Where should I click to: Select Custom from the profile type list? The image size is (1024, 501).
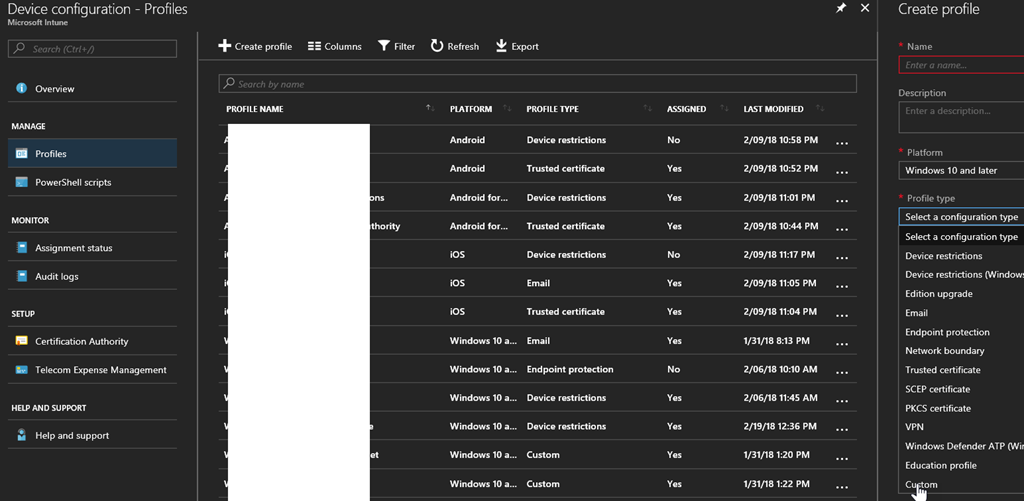[x=921, y=485]
